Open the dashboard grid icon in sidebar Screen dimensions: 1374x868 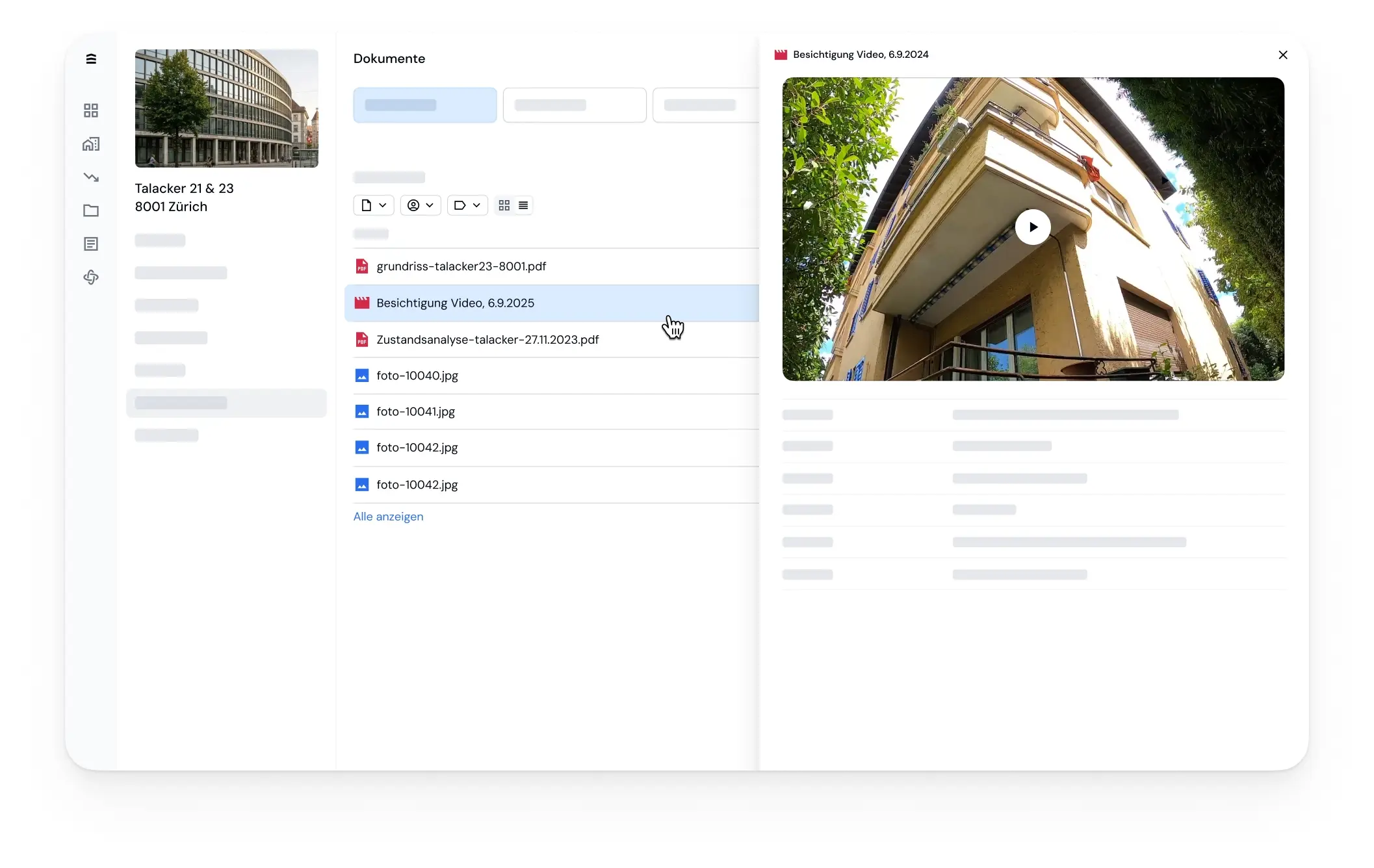[x=91, y=110]
